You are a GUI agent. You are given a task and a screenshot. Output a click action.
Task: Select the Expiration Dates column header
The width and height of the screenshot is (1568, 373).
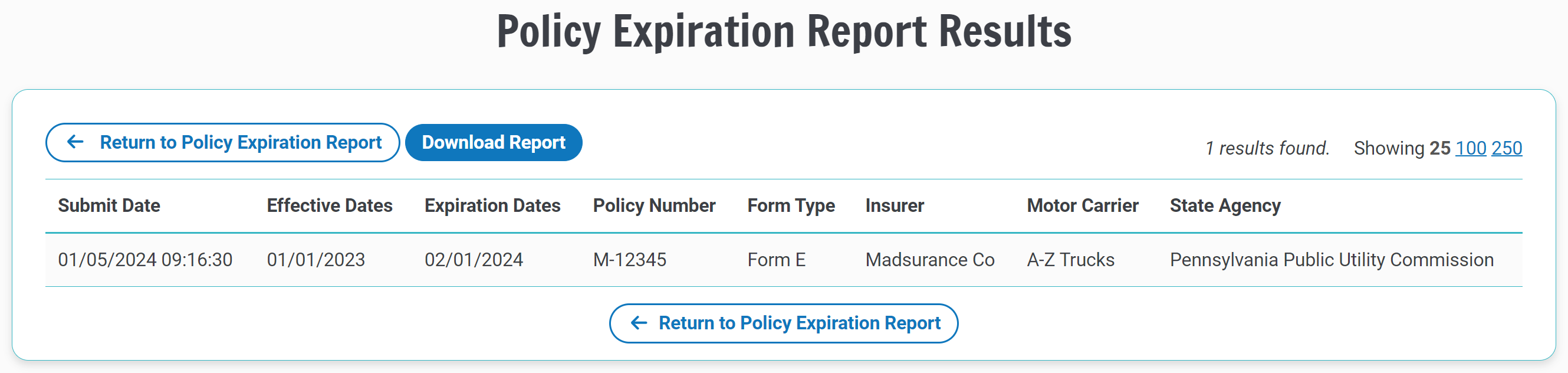pos(492,206)
